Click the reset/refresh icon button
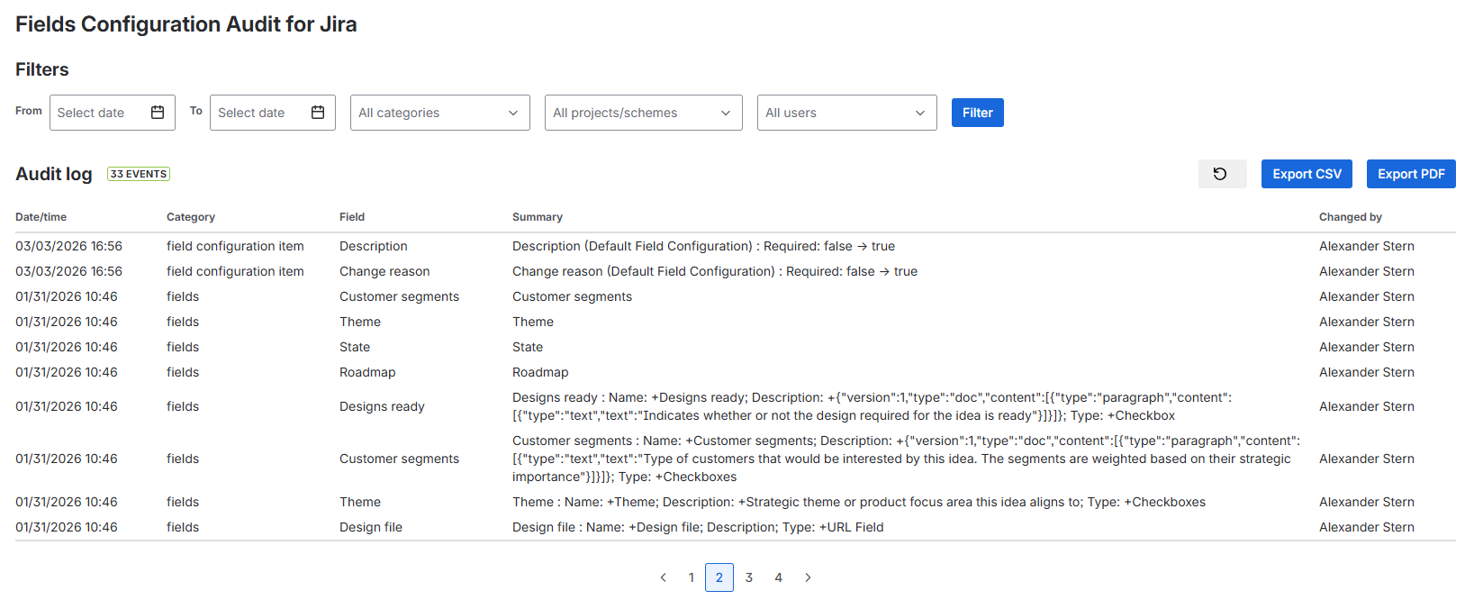 [x=1221, y=174]
